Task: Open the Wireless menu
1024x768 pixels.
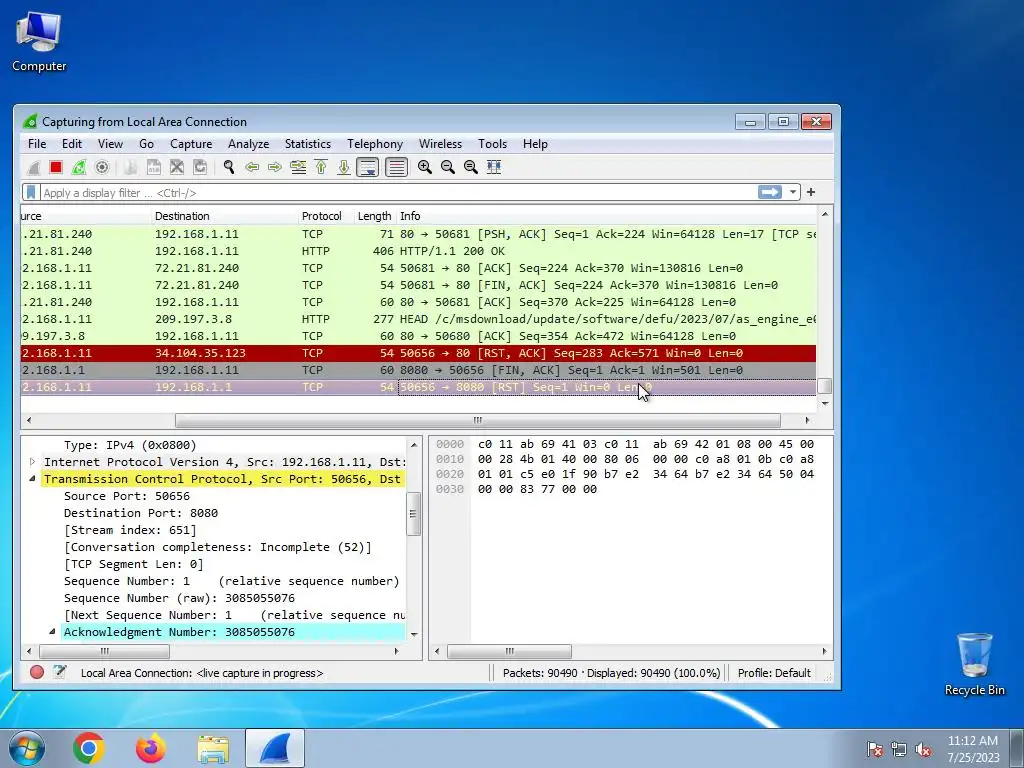Action: coord(440,144)
